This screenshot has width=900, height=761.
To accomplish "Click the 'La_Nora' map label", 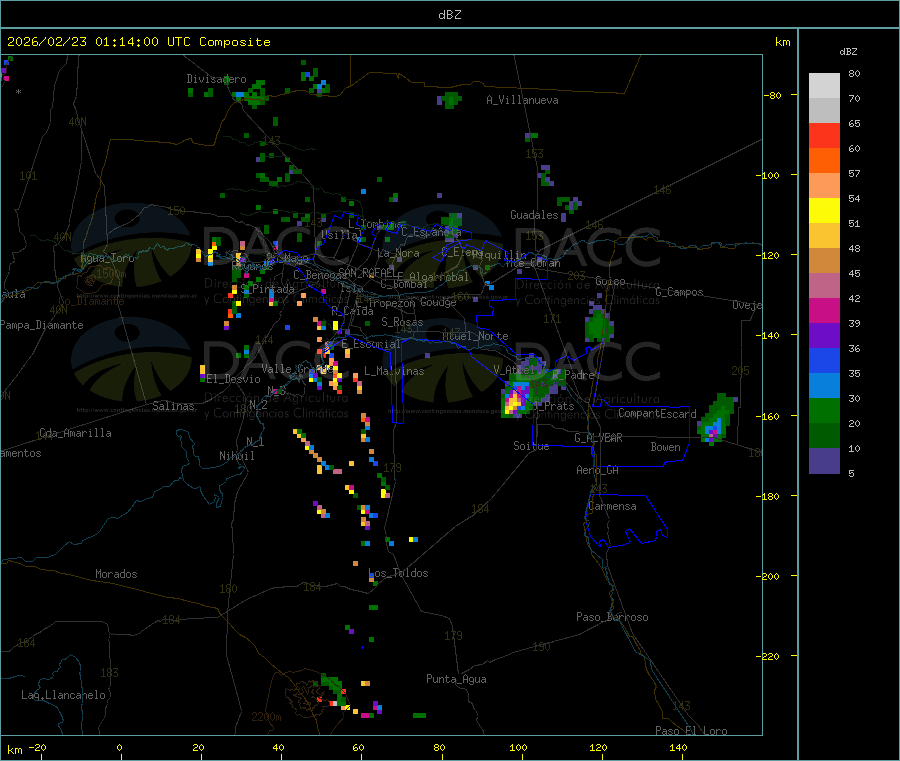I will click(x=398, y=253).
